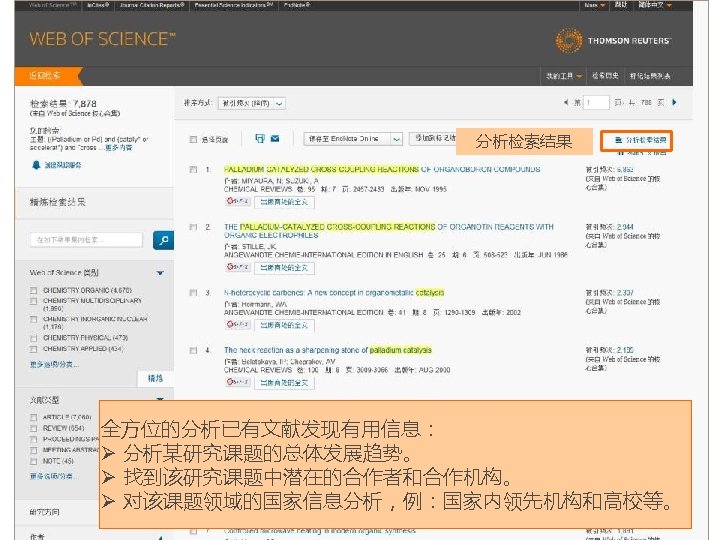Select the checkbox for result 2
This screenshot has width=720, height=540.
click(x=193, y=227)
